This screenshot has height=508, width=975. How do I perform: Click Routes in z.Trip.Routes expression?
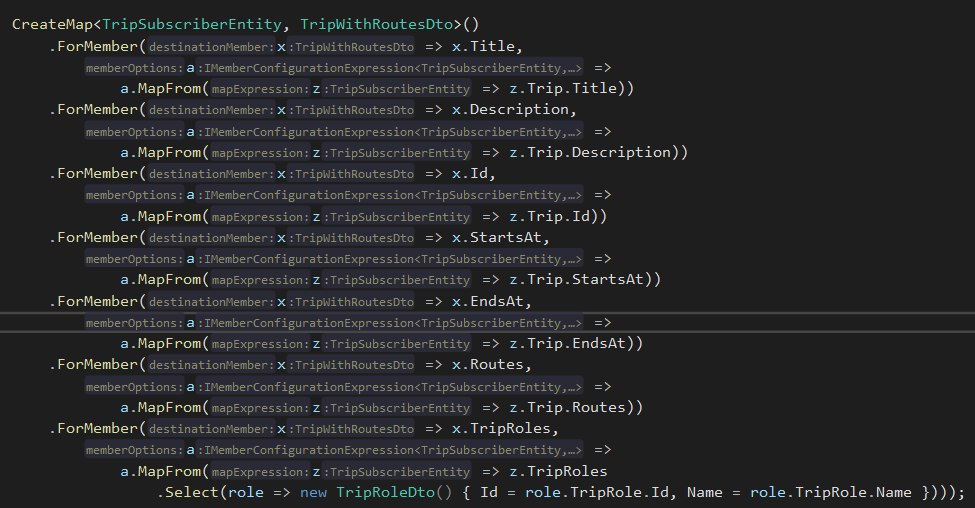599,407
